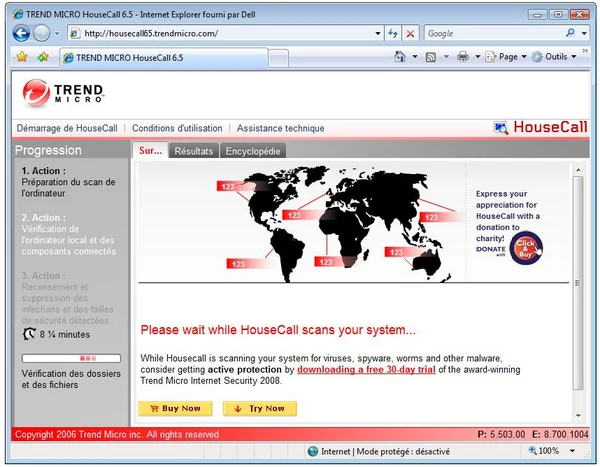Select the TREND MICRO HouseCall 6.5 tab
The width and height of the screenshot is (600, 467).
(x=164, y=58)
